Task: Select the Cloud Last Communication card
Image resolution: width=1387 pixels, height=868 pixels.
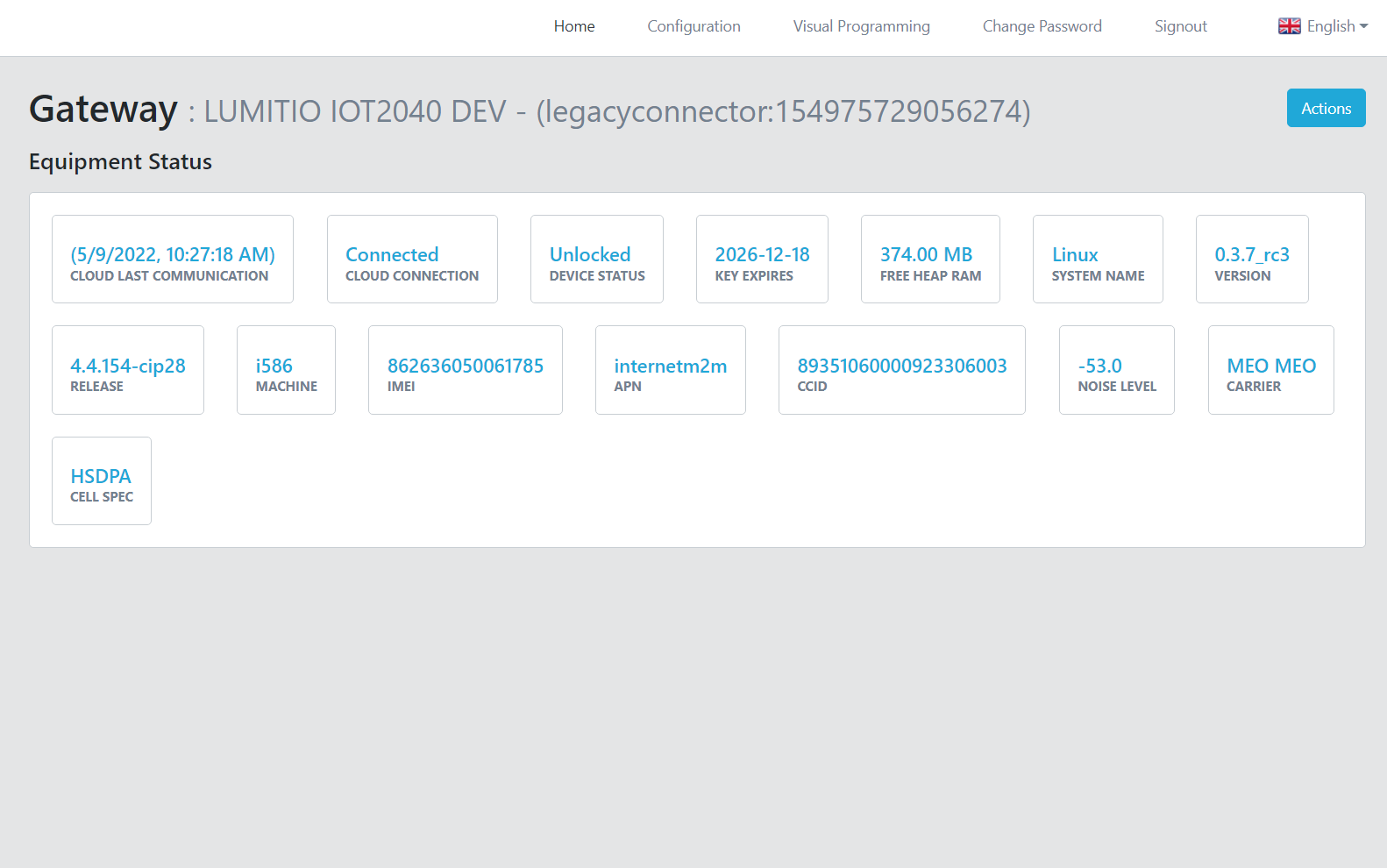Action: click(x=173, y=260)
